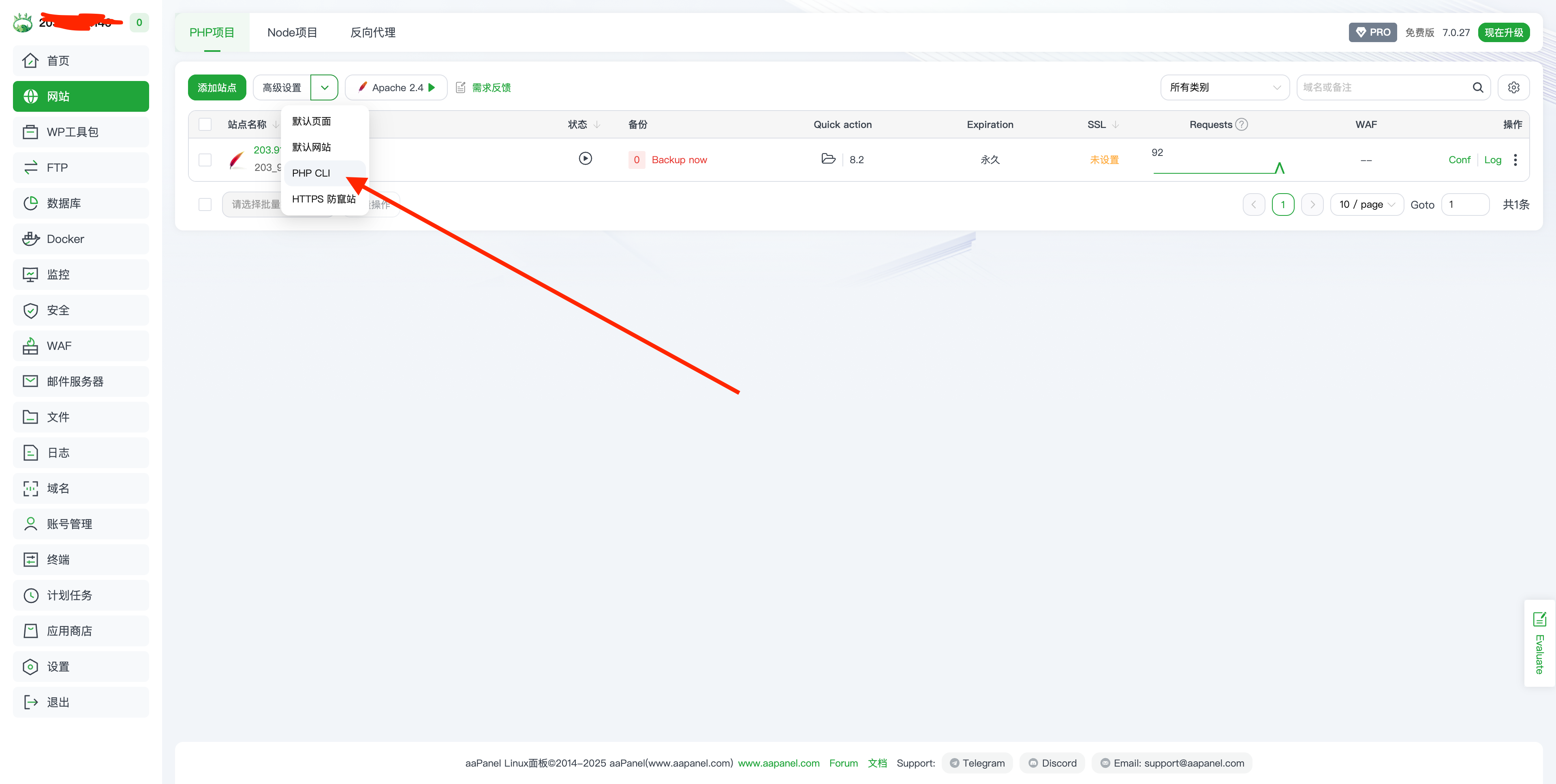Select PHP CLI from the dropdown menu
Viewport: 1556px width, 784px height.
(311, 173)
